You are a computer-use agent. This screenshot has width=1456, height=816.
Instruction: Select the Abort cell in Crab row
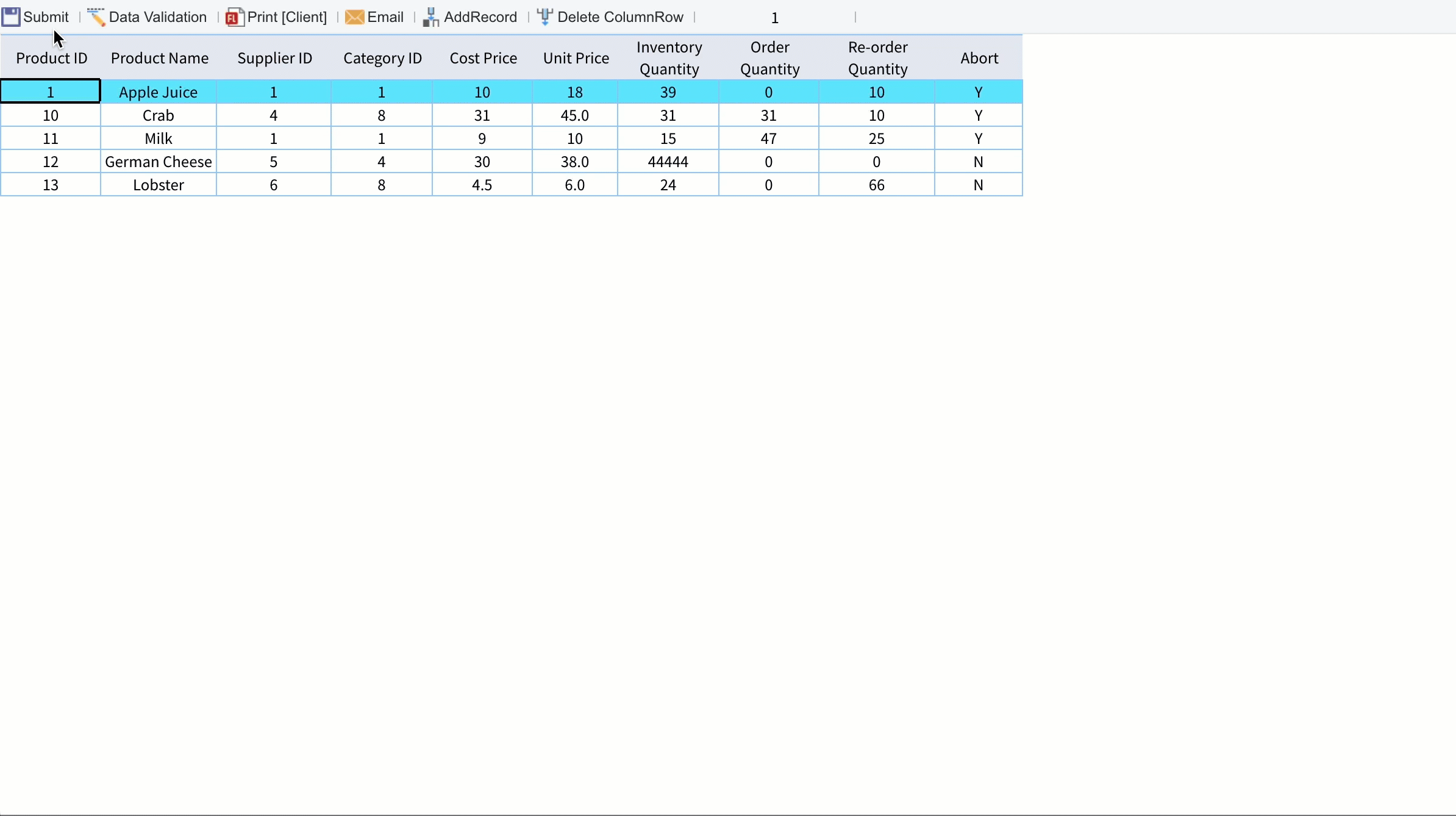(x=979, y=115)
